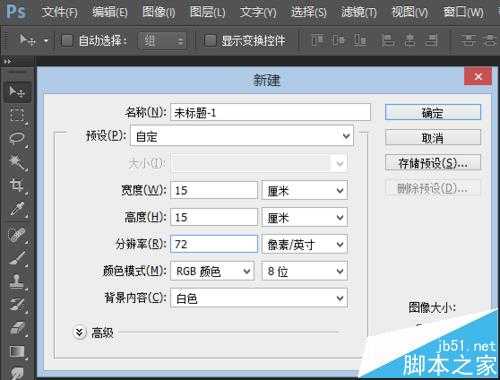Click the 宽度 input field
The image size is (500, 380).
tap(214, 190)
